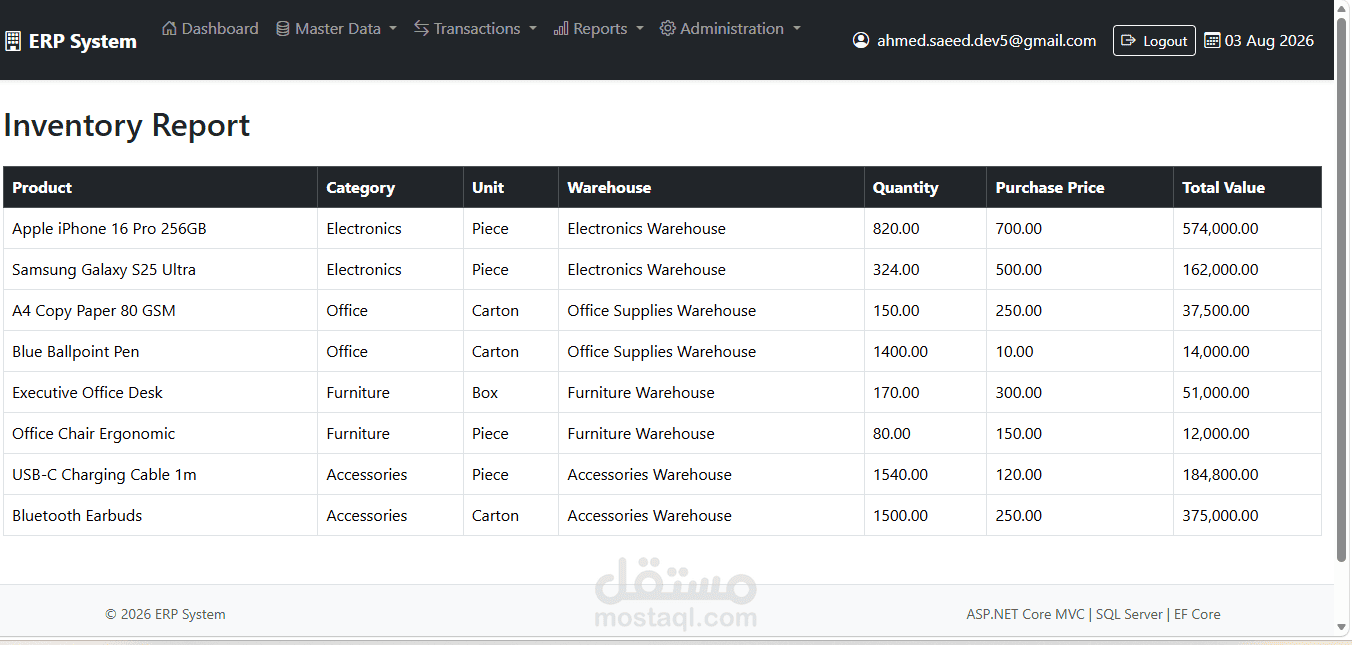Open the Administration dropdown caret

797,28
